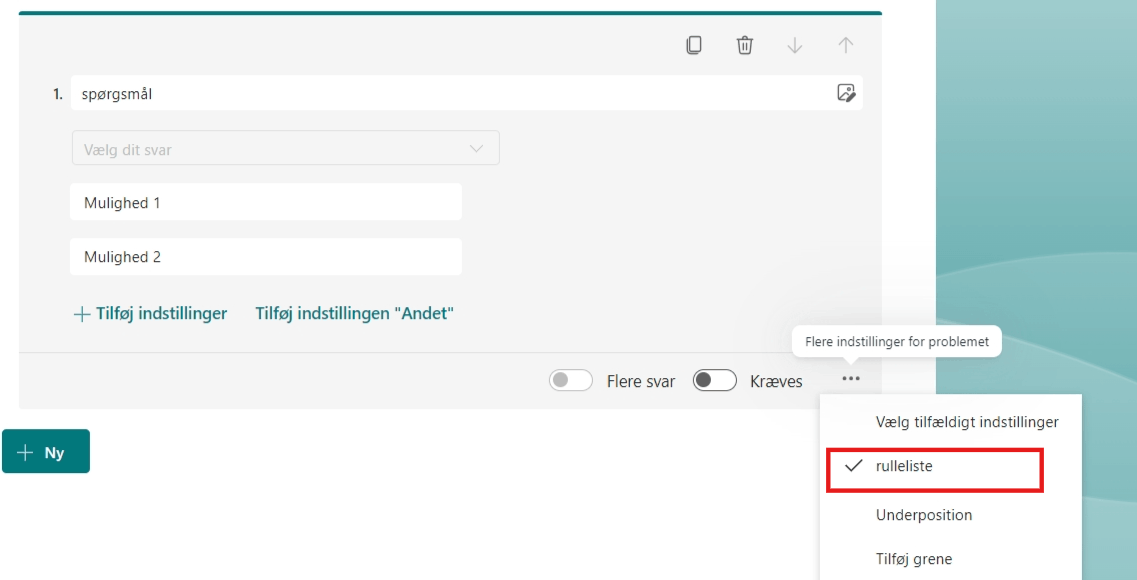Toggle the Kræves required switch

715,381
